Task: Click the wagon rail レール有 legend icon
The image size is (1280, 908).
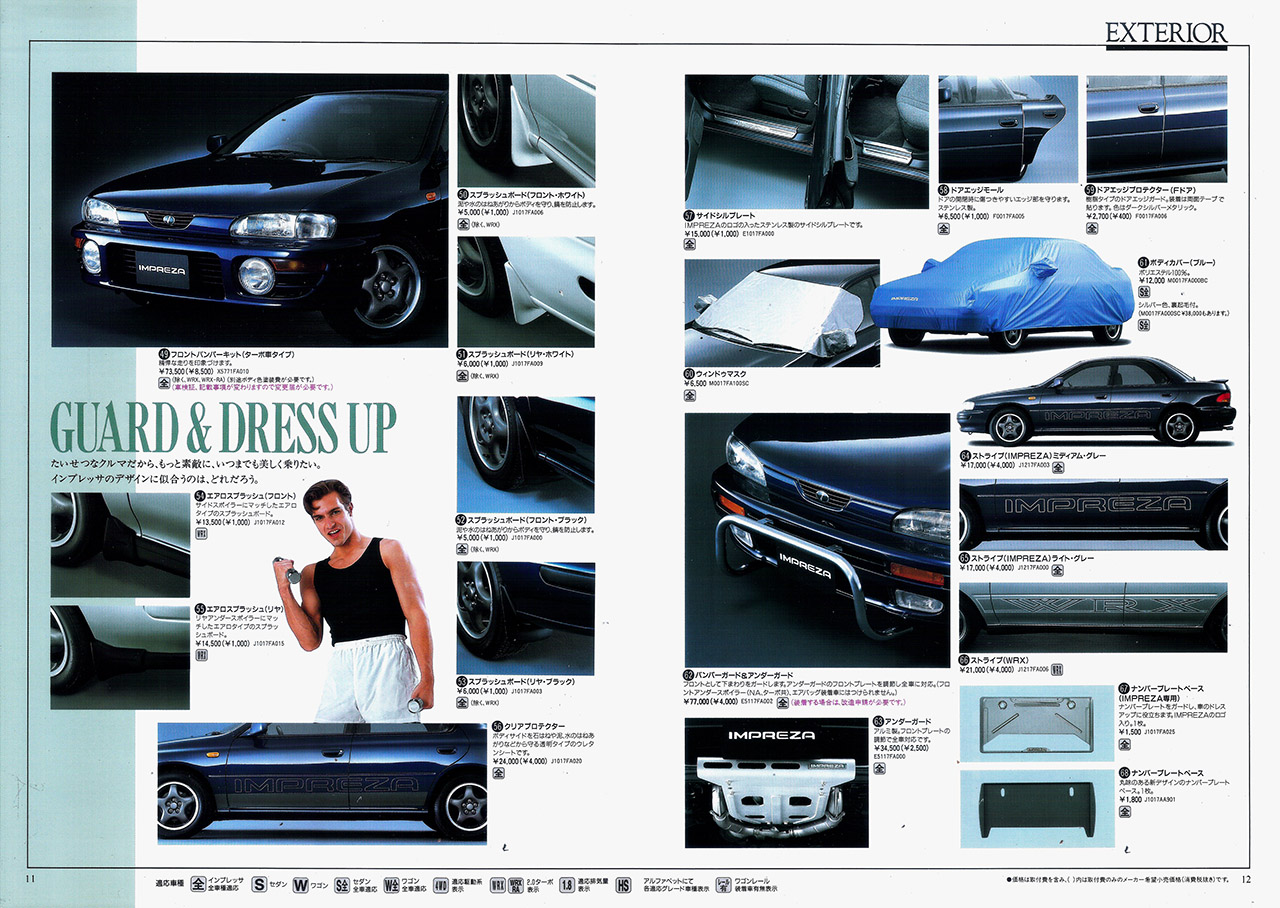Action: (722, 885)
